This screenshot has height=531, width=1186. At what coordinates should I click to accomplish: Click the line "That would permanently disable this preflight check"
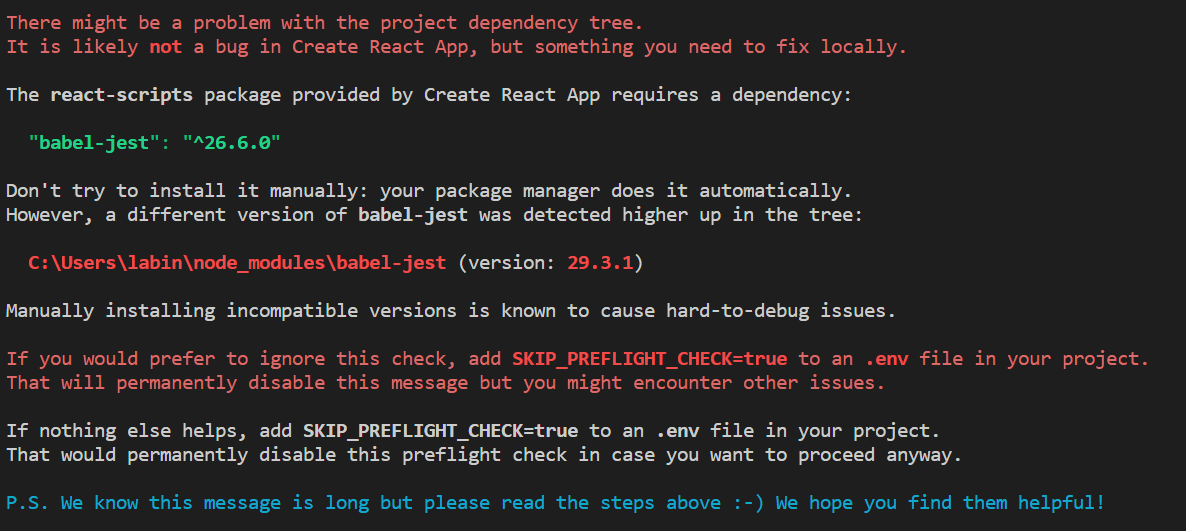(x=484, y=455)
